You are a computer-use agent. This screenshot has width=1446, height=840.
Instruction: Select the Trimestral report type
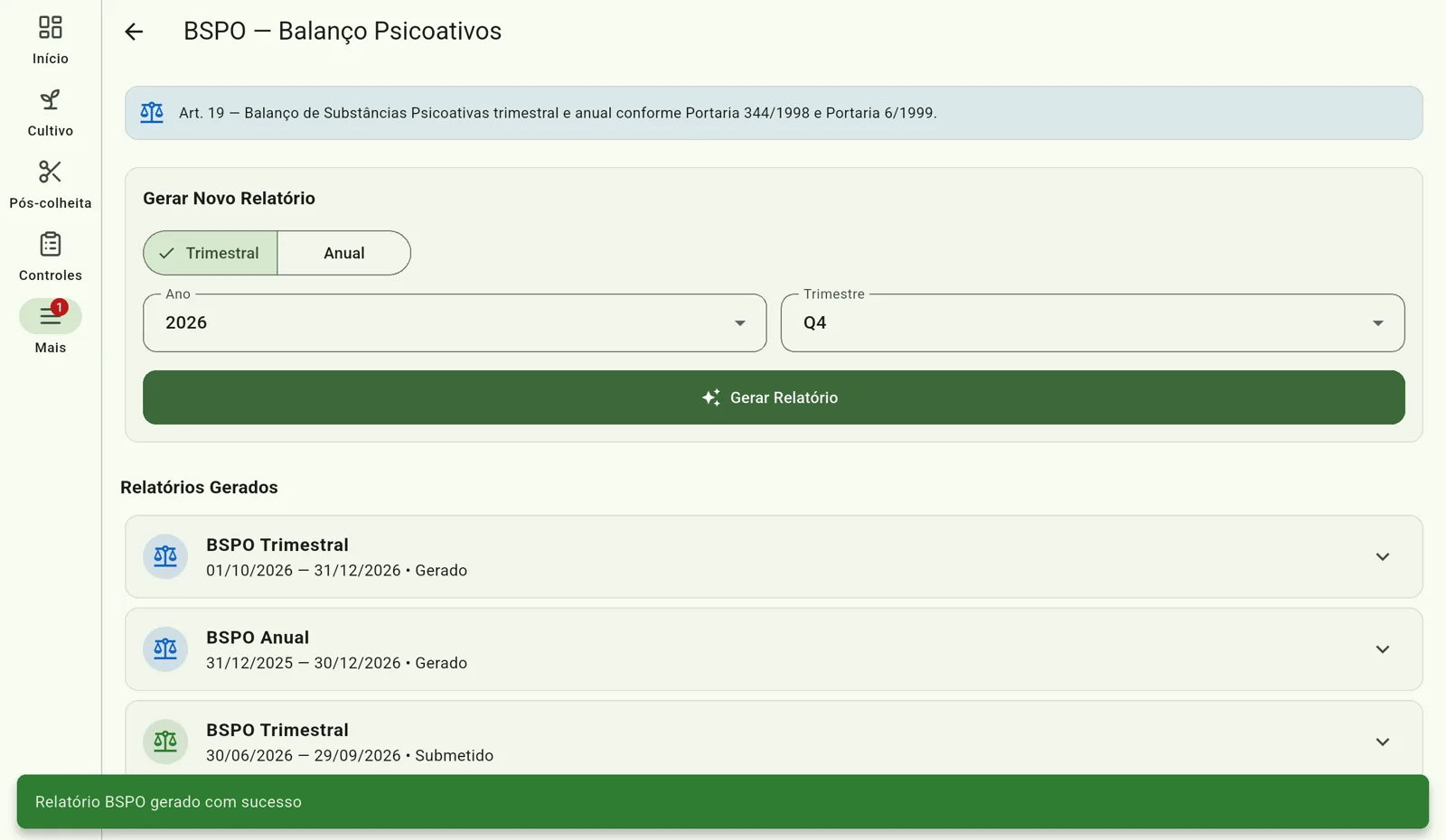coord(211,253)
